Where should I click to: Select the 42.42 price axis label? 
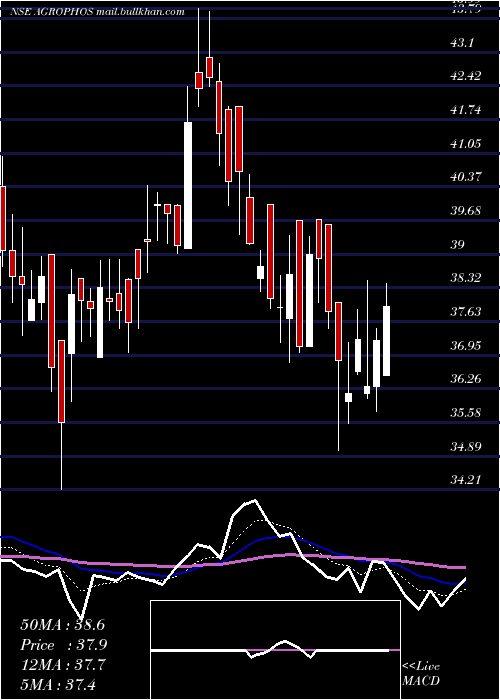point(466,76)
